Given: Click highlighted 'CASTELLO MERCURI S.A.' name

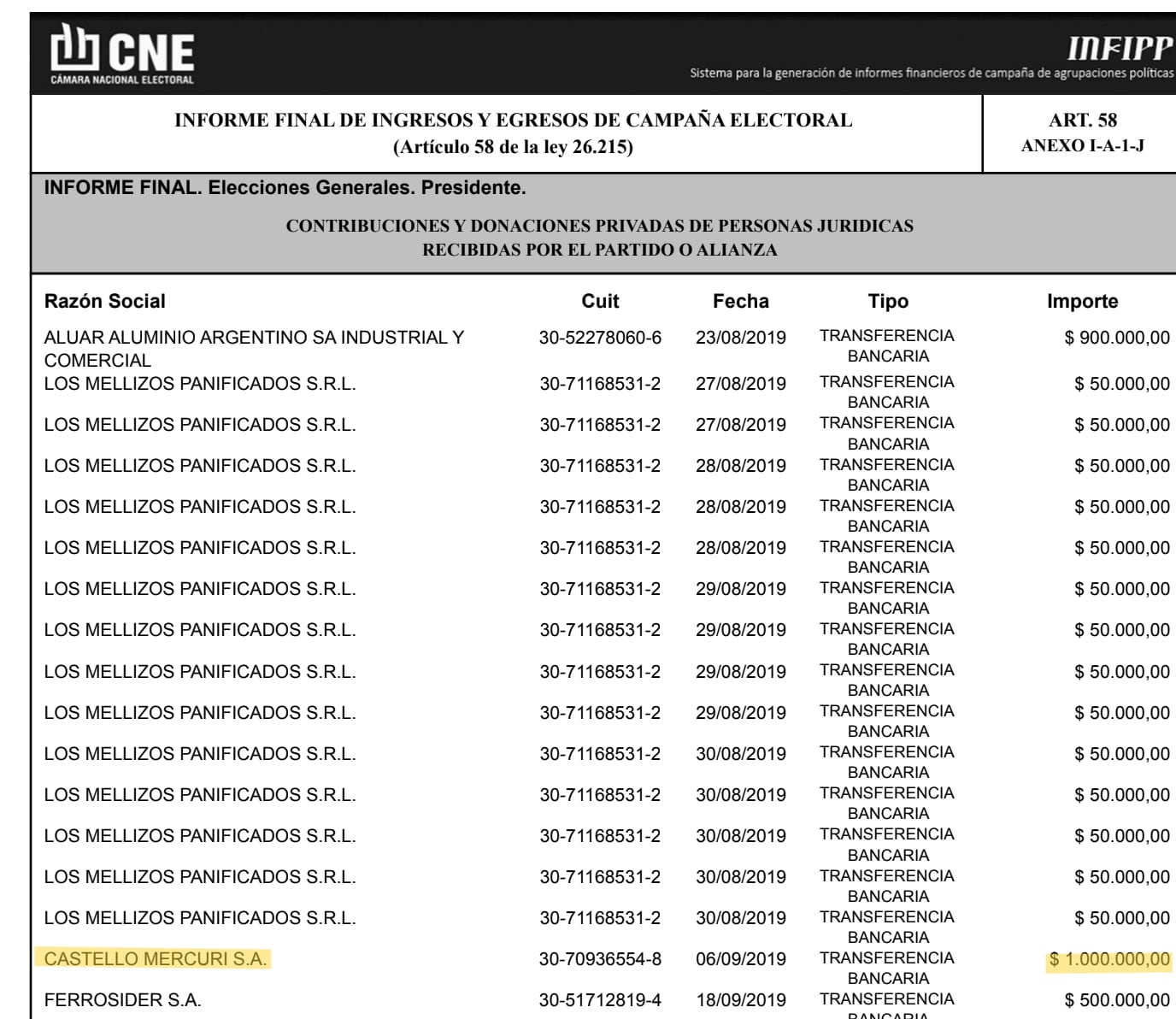Looking at the screenshot, I should tap(156, 959).
